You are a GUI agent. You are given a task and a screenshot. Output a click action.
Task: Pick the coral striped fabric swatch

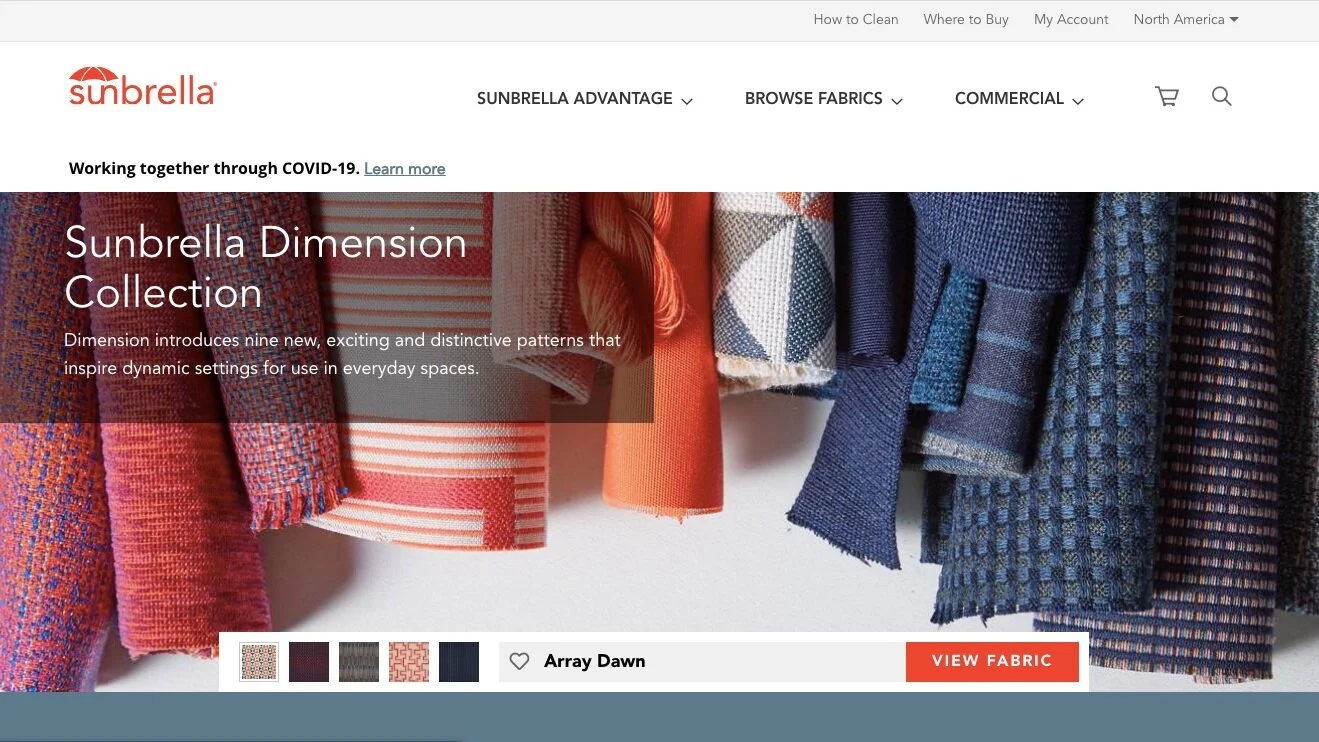[409, 662]
